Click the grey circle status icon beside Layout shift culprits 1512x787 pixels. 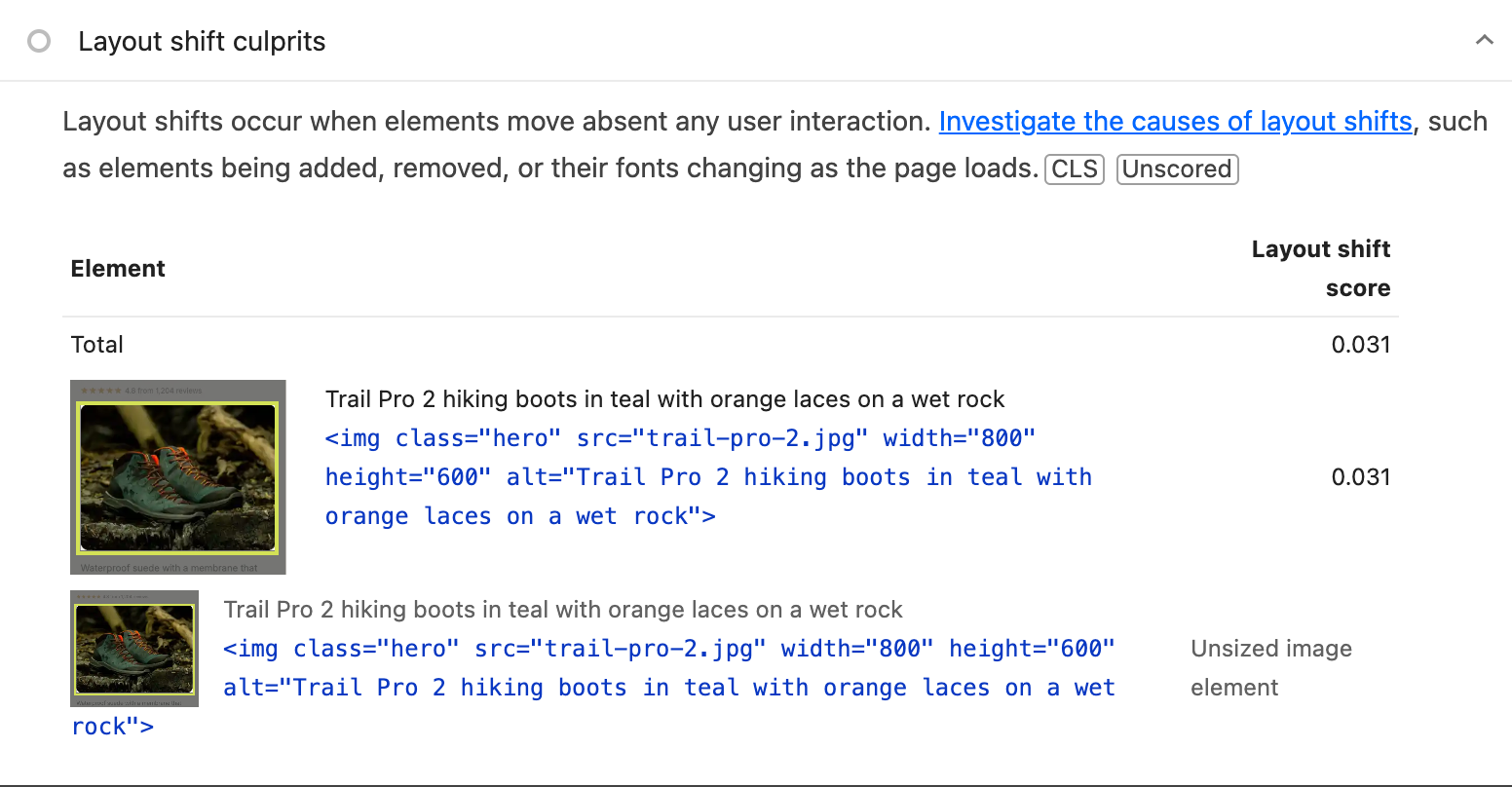[x=39, y=42]
